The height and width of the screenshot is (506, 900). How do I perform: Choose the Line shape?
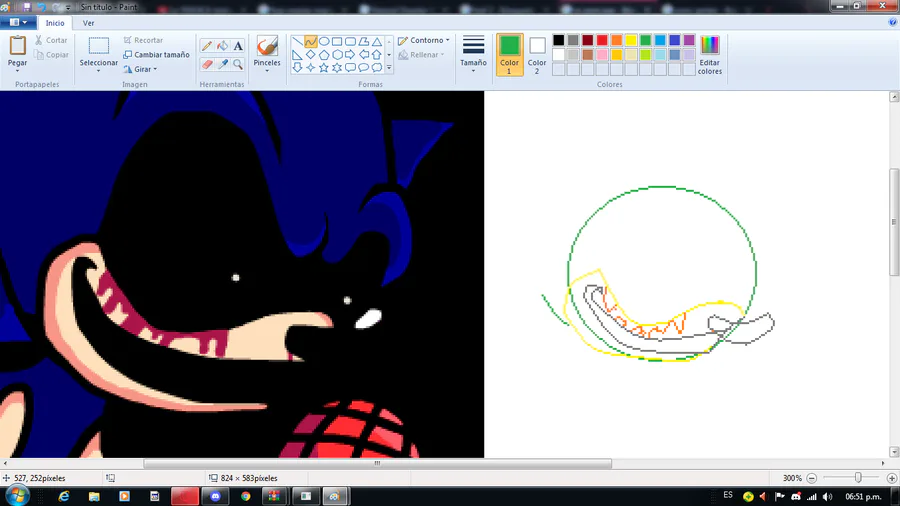click(297, 42)
